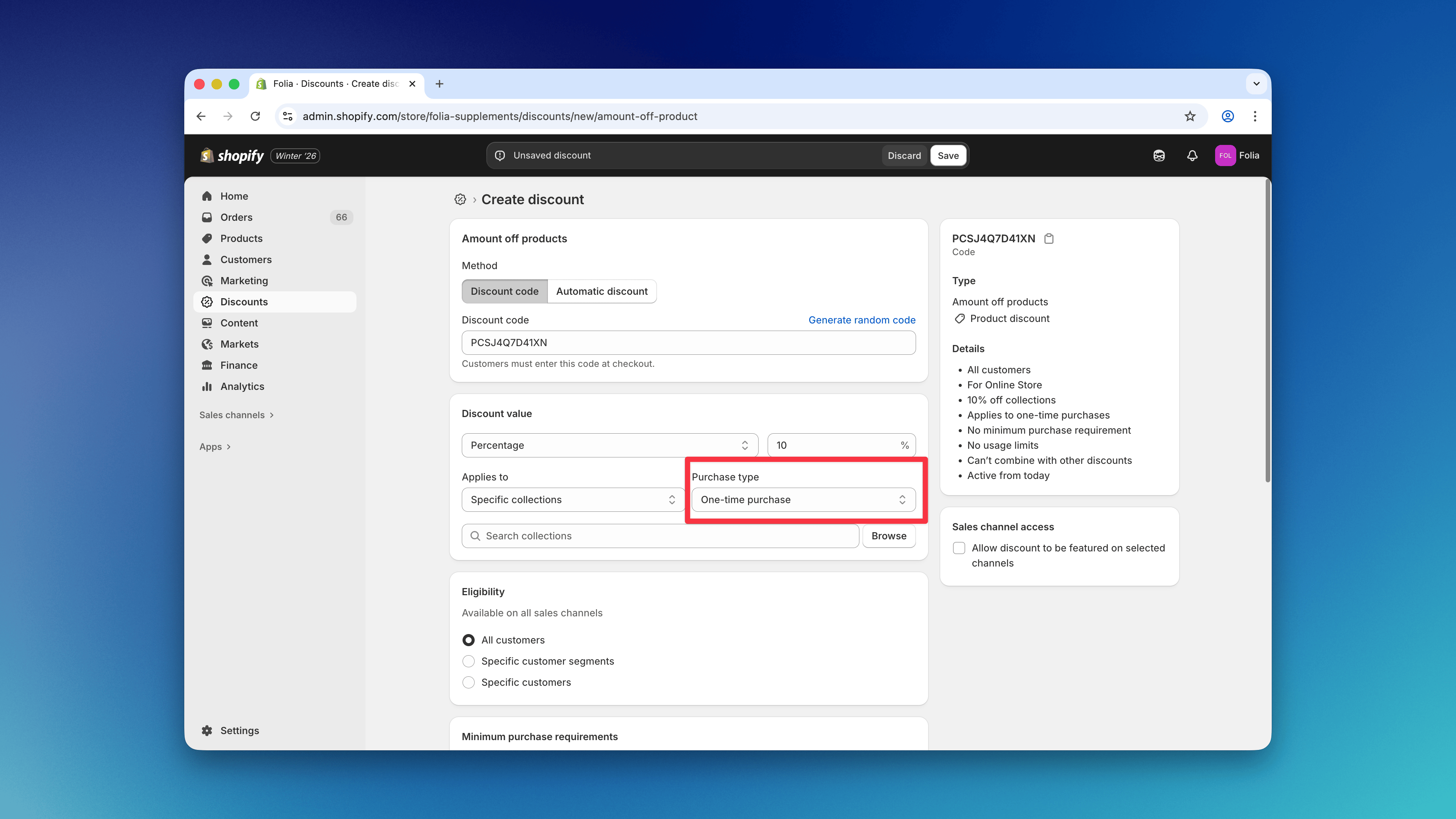The image size is (1456, 819).
Task: Click the Finance bank icon
Action: point(207,365)
